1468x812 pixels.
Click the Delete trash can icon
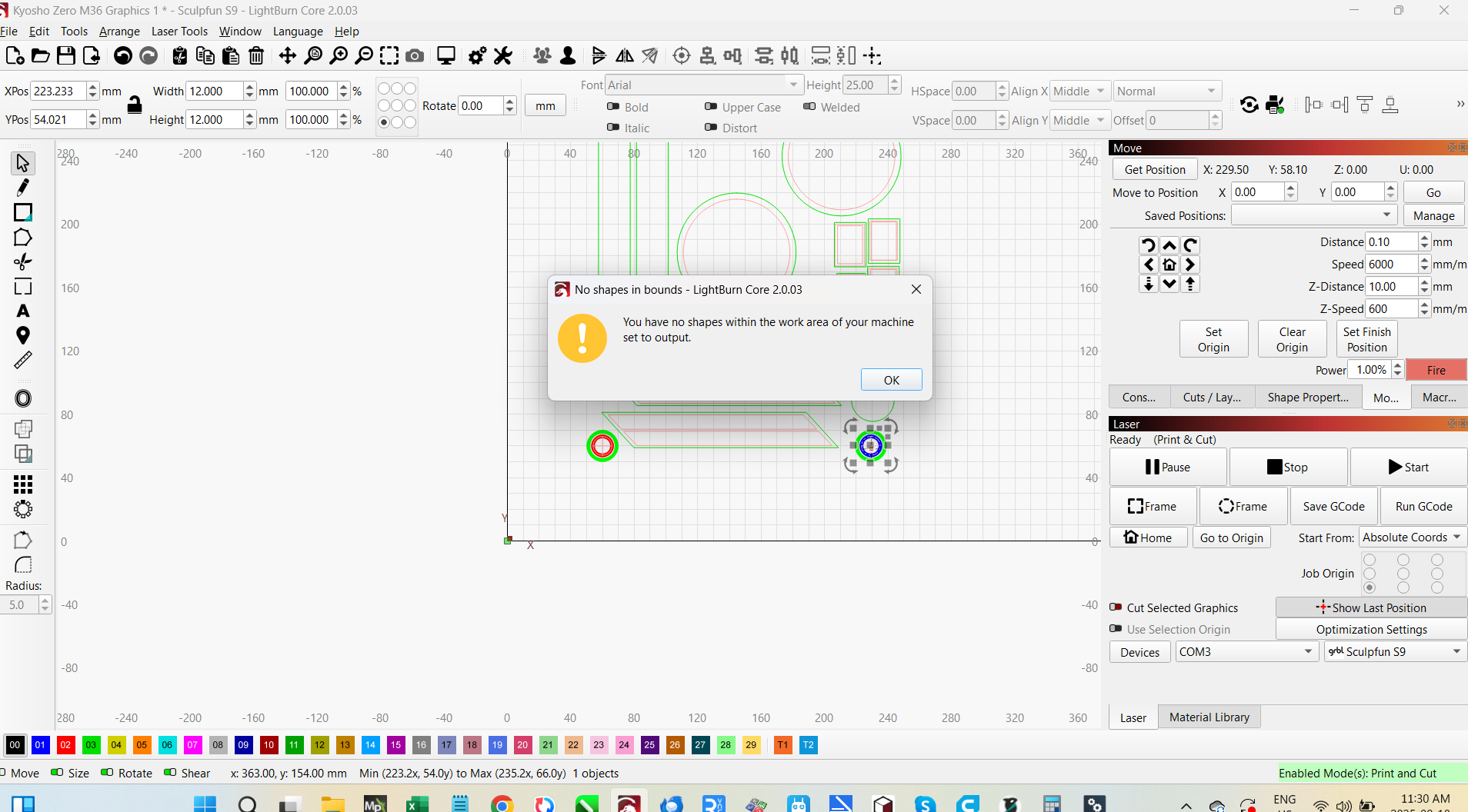point(256,55)
